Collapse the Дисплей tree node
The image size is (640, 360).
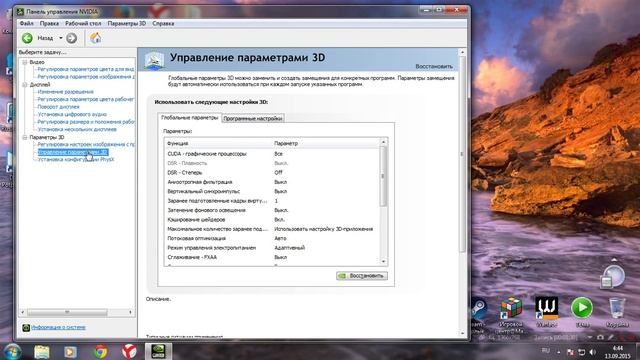(24, 84)
